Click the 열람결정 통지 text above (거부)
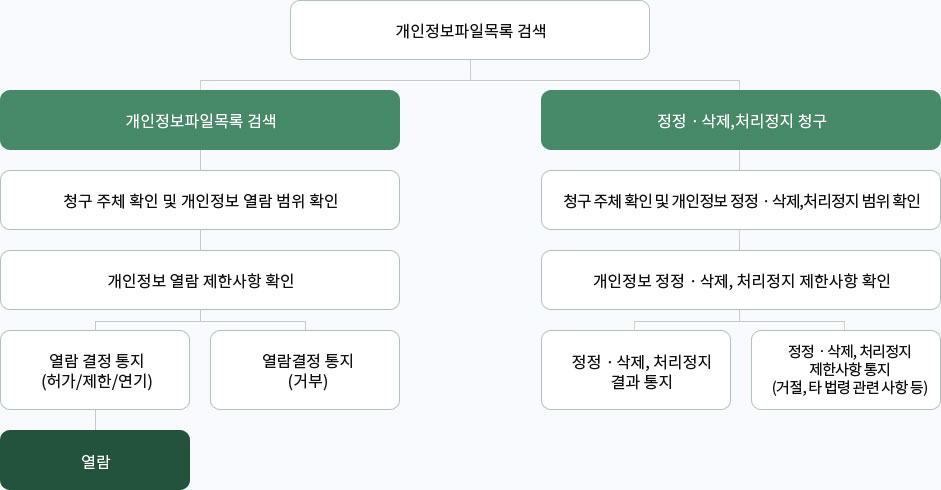This screenshot has width=941, height=490. click(307, 360)
